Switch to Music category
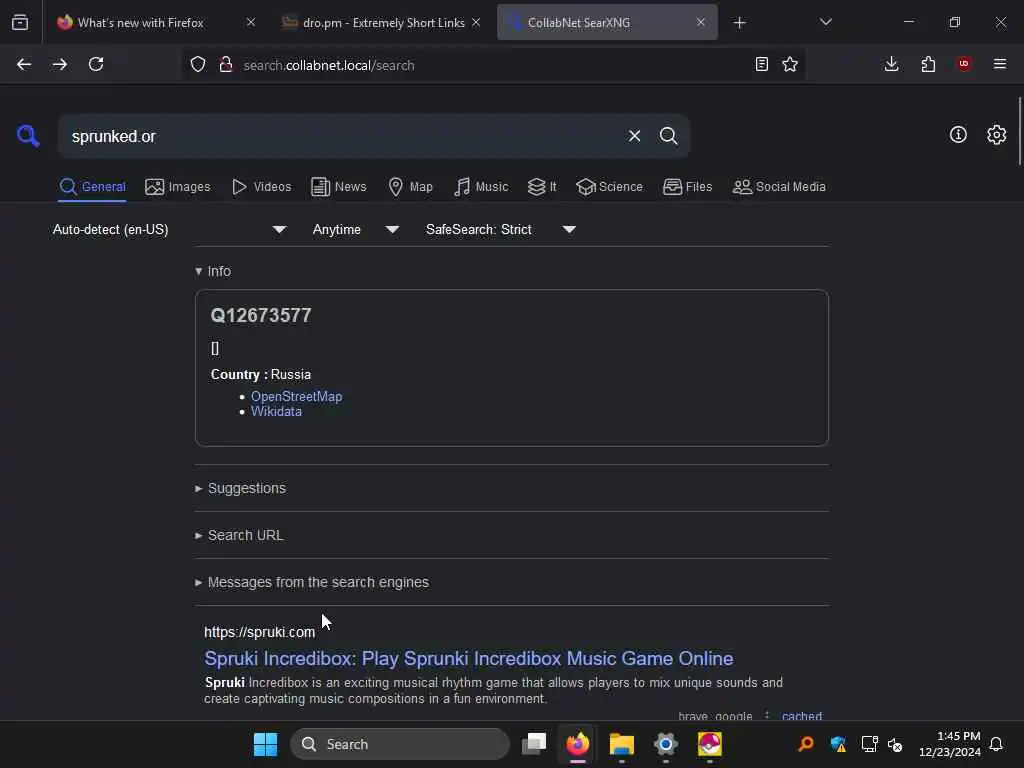The width and height of the screenshot is (1024, 768). point(481,187)
